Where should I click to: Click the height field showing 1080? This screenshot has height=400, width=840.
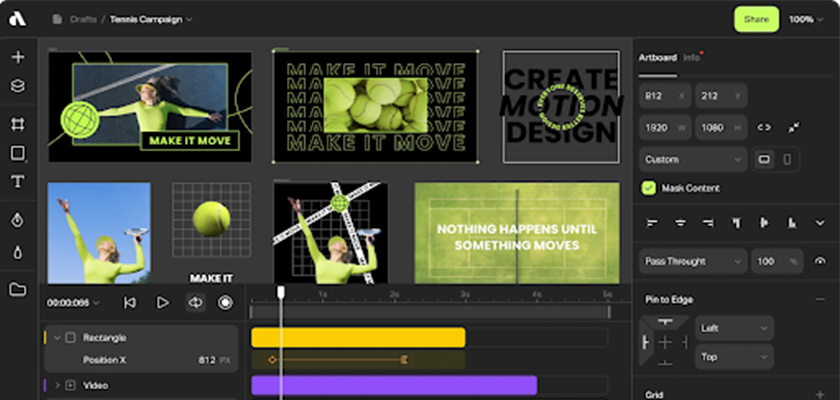point(721,127)
